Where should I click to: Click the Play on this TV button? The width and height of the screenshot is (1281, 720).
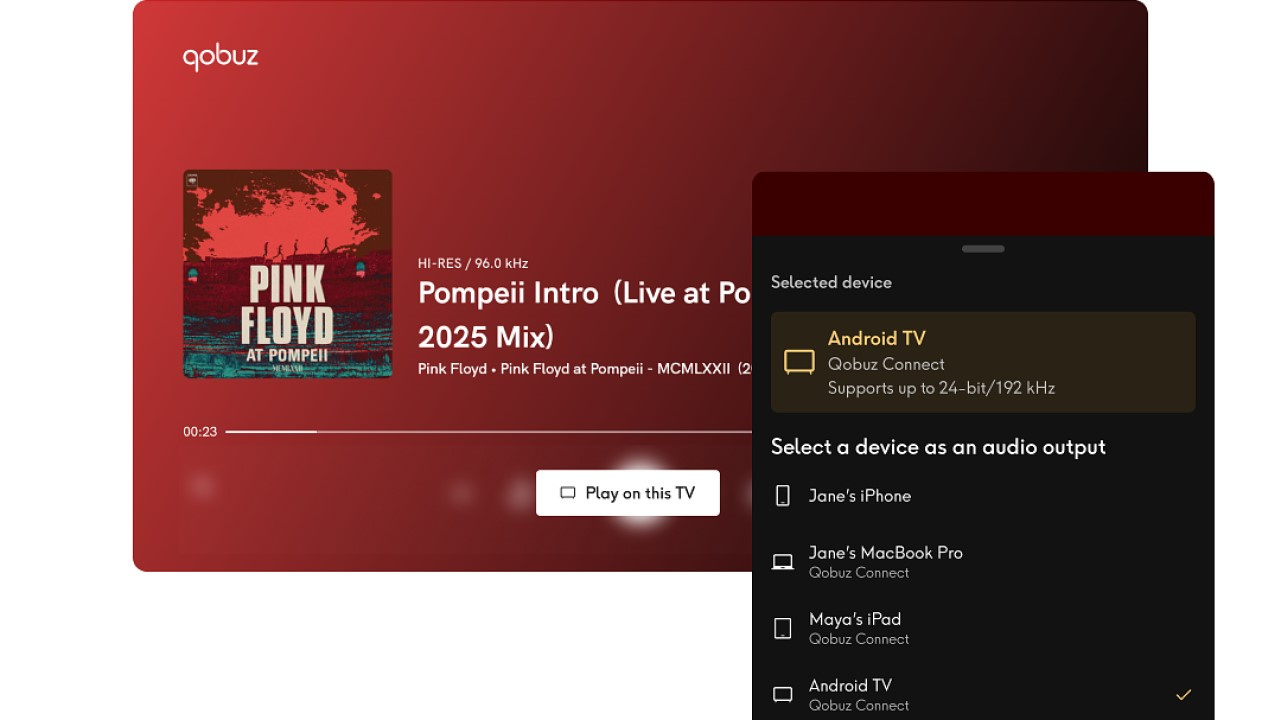coord(627,493)
